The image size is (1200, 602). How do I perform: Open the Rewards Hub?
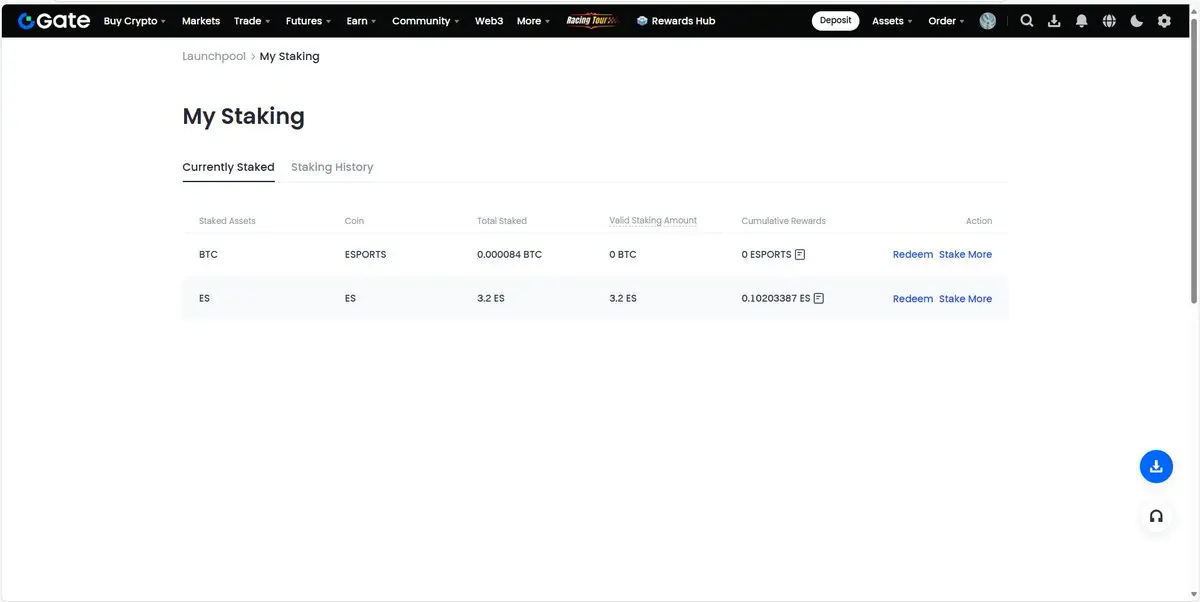click(676, 20)
